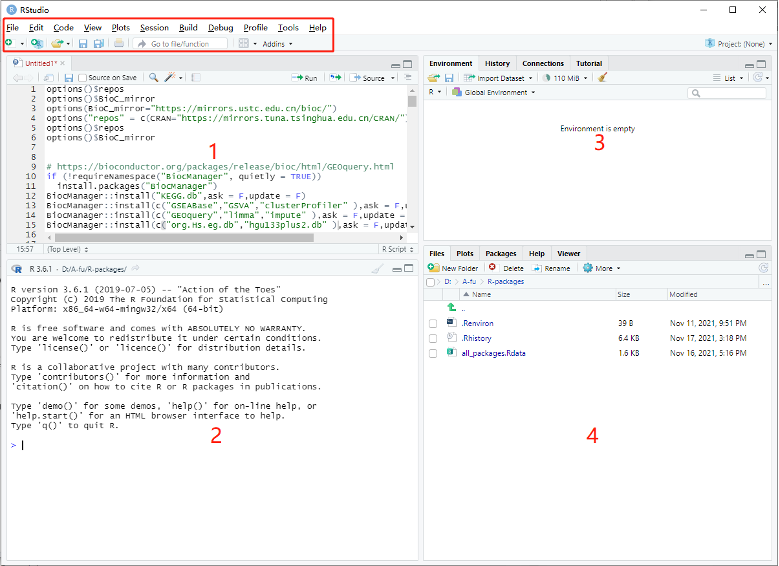Viewport: 779px width, 566px height.
Task: Click the Go to file/function search field
Action: (x=182, y=44)
